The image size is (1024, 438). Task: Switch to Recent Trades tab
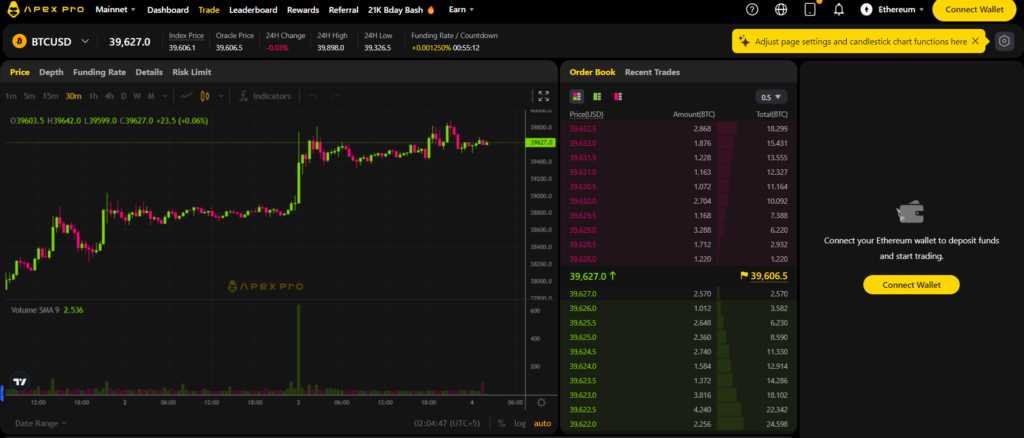(x=652, y=72)
